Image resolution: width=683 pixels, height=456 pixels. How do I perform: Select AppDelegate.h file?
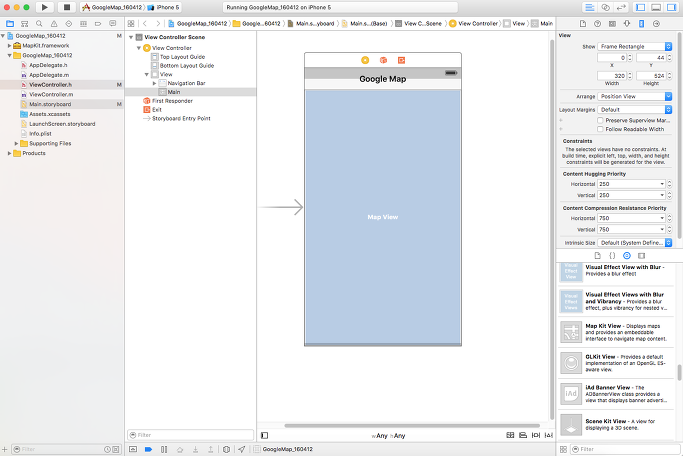[x=48, y=65]
